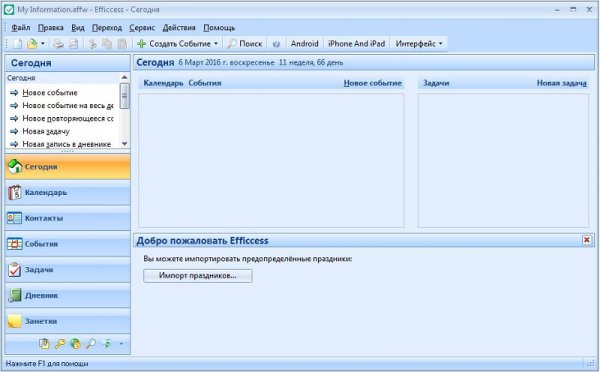This screenshot has width=600, height=372.
Task: Open the Сервис menu
Action: (x=142, y=28)
